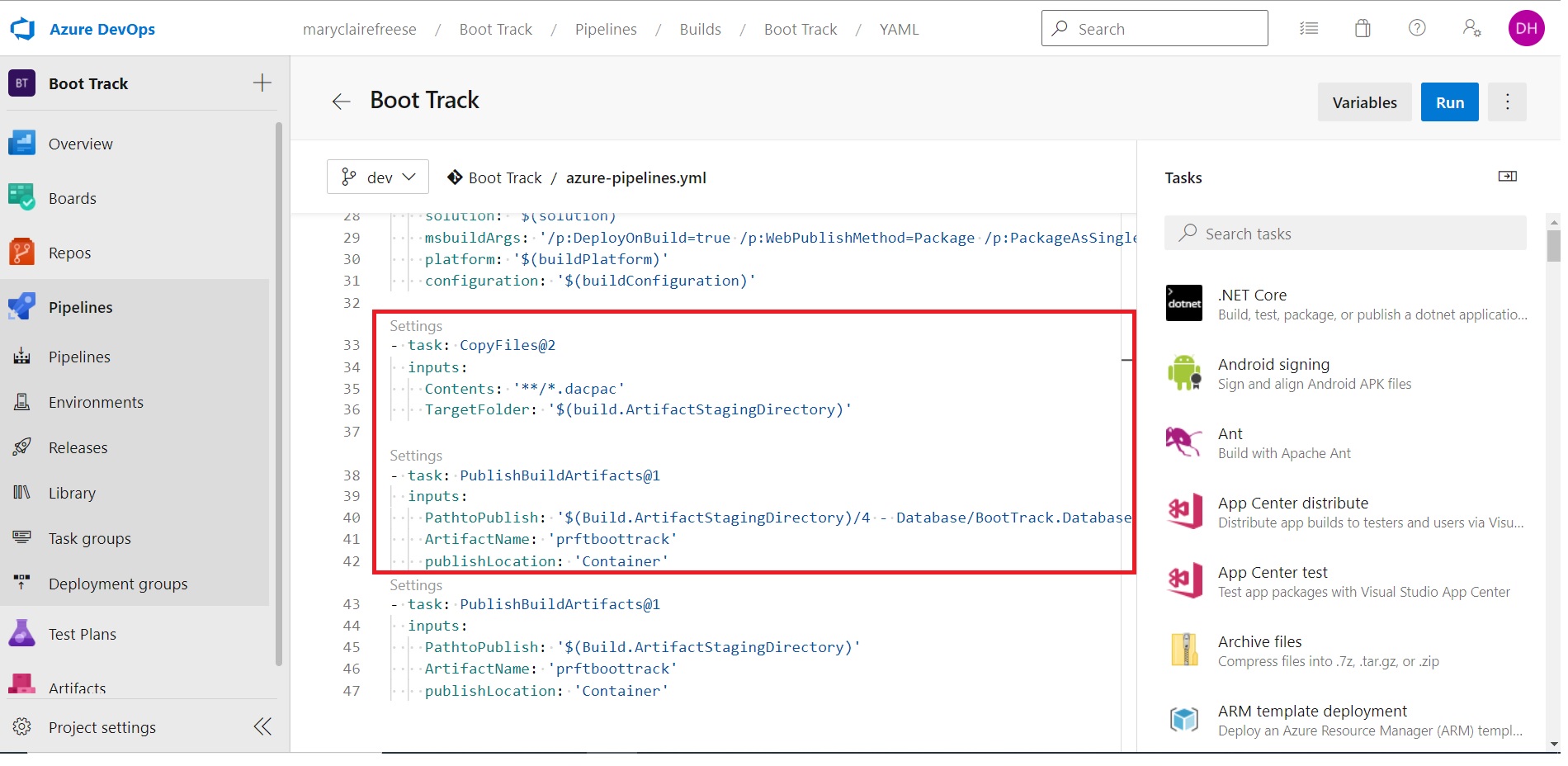Click the Releases rocket icon
The width and height of the screenshot is (1568, 766).
click(22, 447)
